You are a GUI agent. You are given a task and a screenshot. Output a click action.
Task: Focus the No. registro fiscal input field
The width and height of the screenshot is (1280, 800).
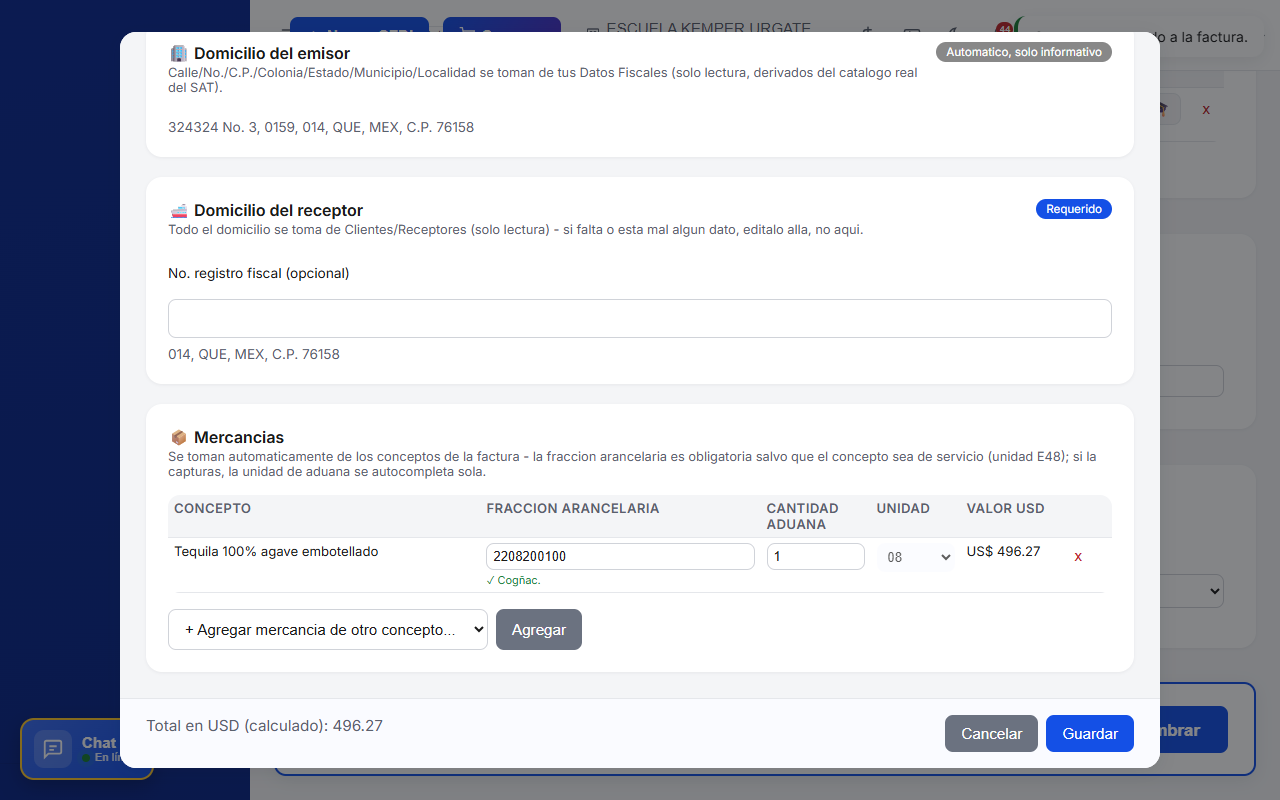coord(640,318)
